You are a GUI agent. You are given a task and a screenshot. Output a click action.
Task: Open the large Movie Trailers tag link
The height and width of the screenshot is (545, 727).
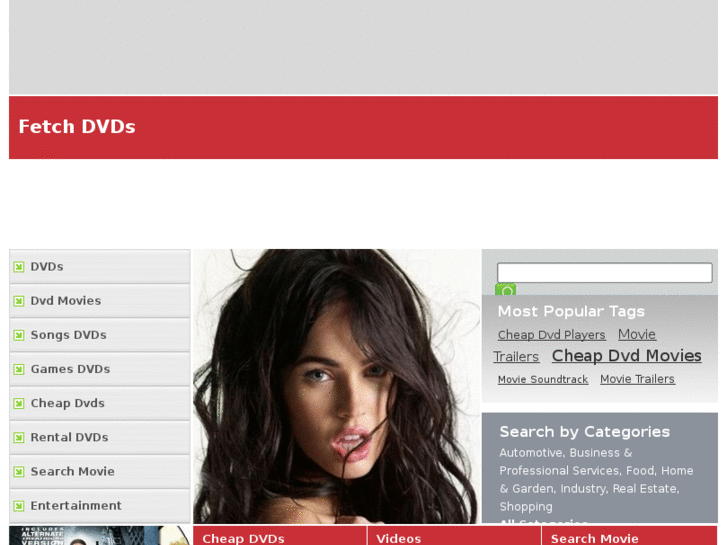(x=574, y=346)
